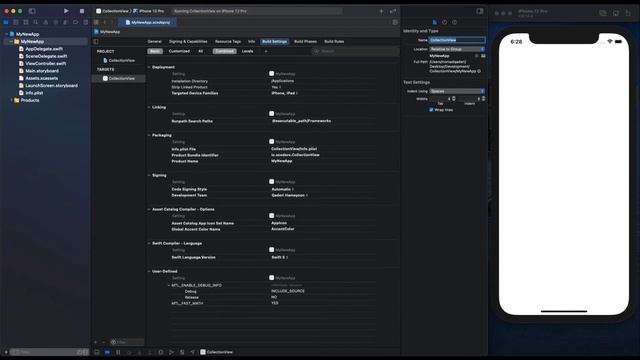Toggle the navigator sidebar icon
This screenshot has width=640, height=360.
point(32,11)
